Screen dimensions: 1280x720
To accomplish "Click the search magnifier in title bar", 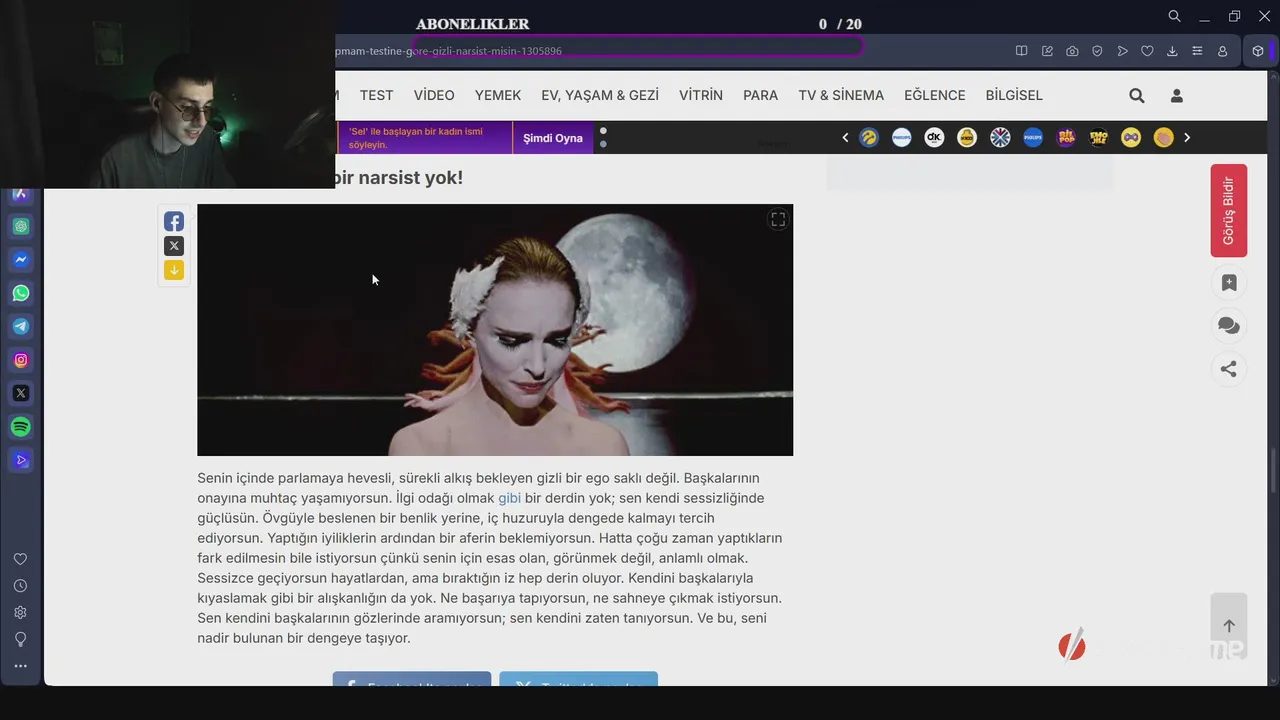I will coord(1174,16).
